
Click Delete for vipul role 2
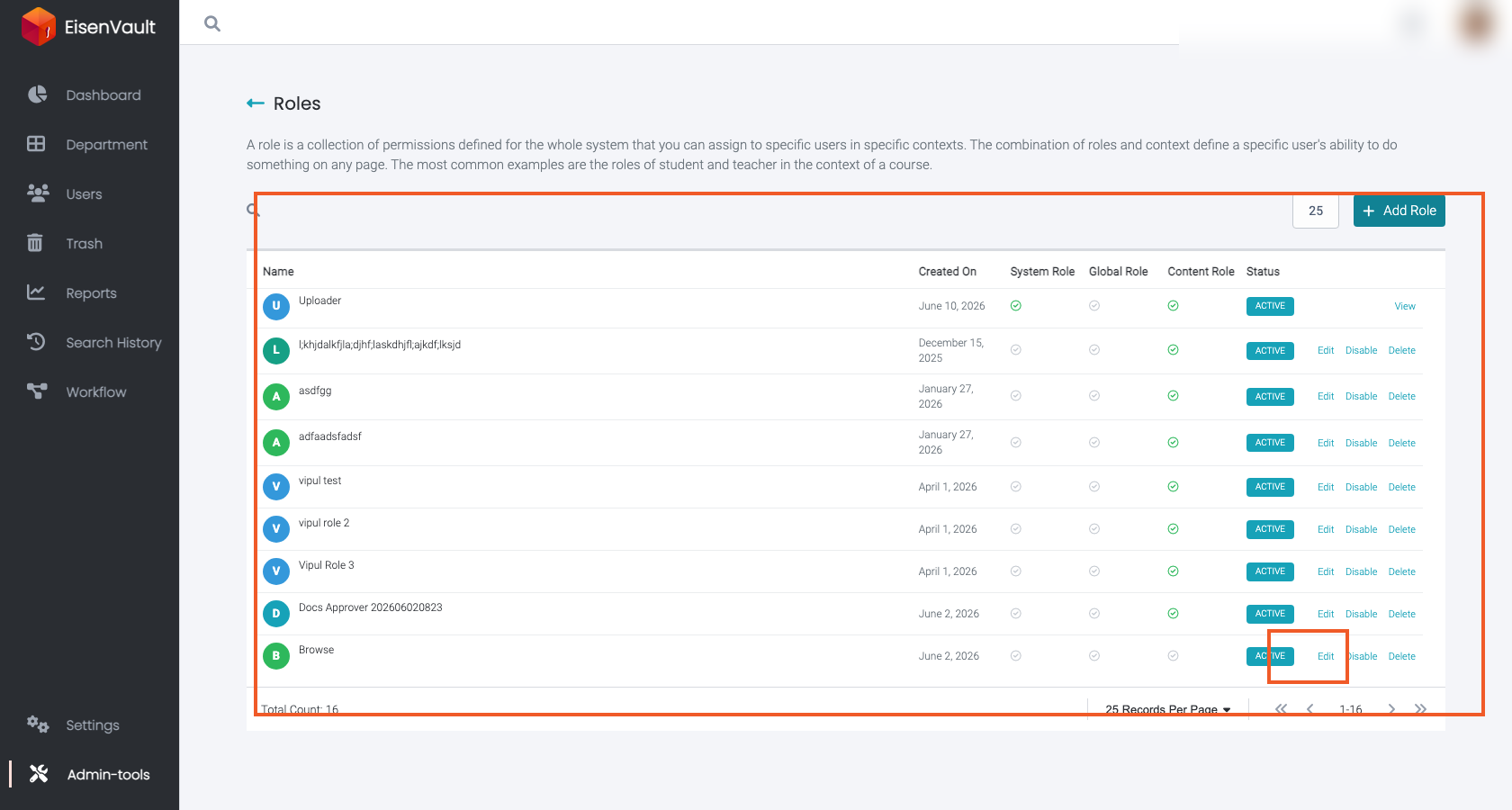point(1401,529)
